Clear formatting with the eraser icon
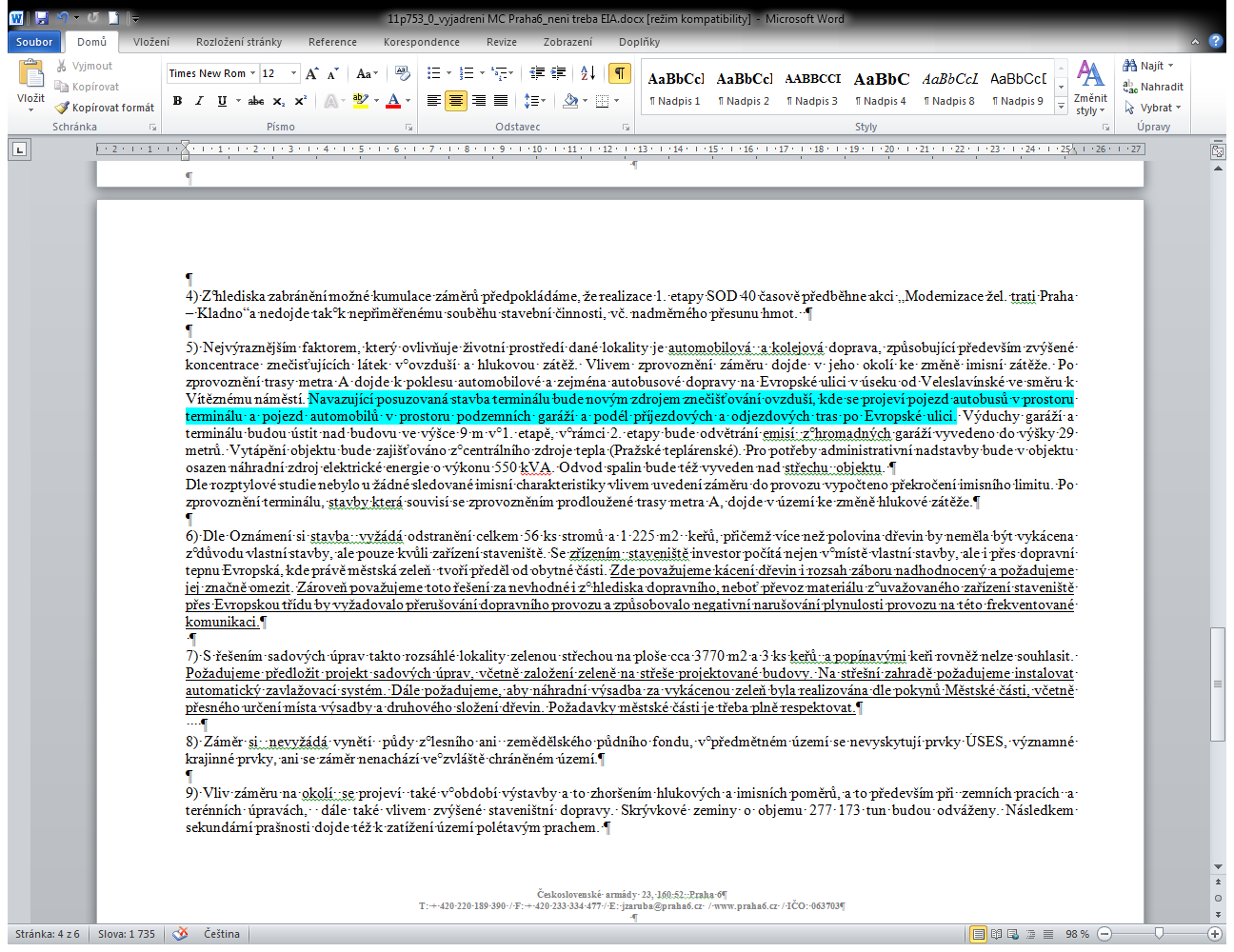Image resolution: width=1234 pixels, height=952 pixels. (x=402, y=73)
